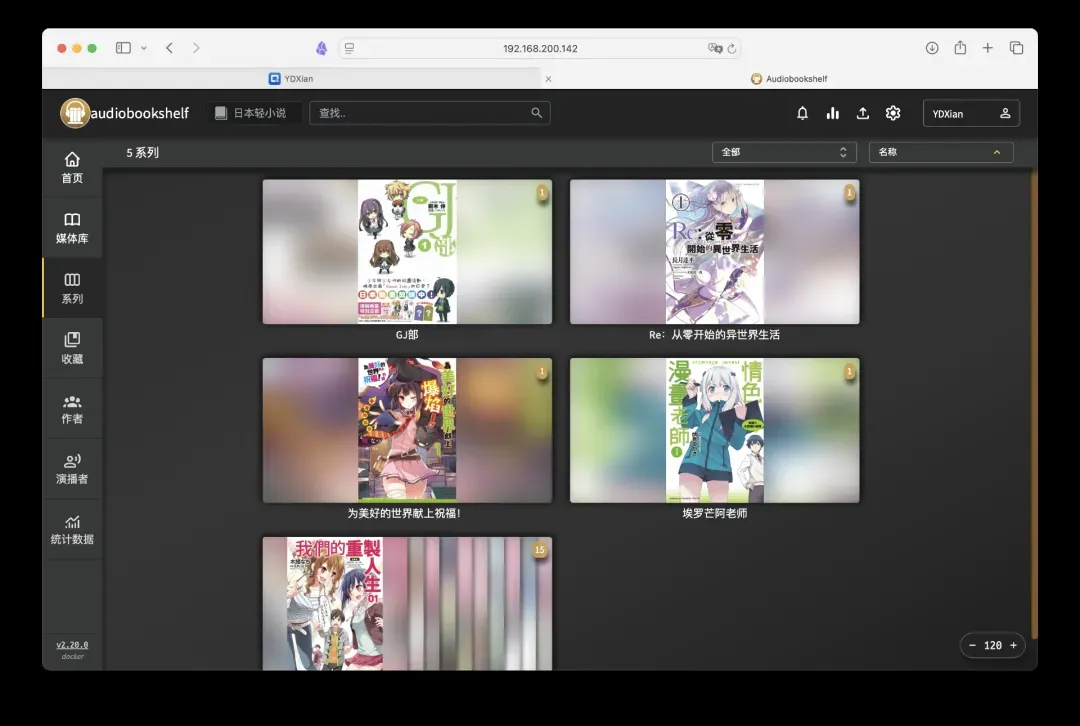1080x726 pixels.
Task: Switch to the Audiobookshelf browser tab
Action: [790, 78]
